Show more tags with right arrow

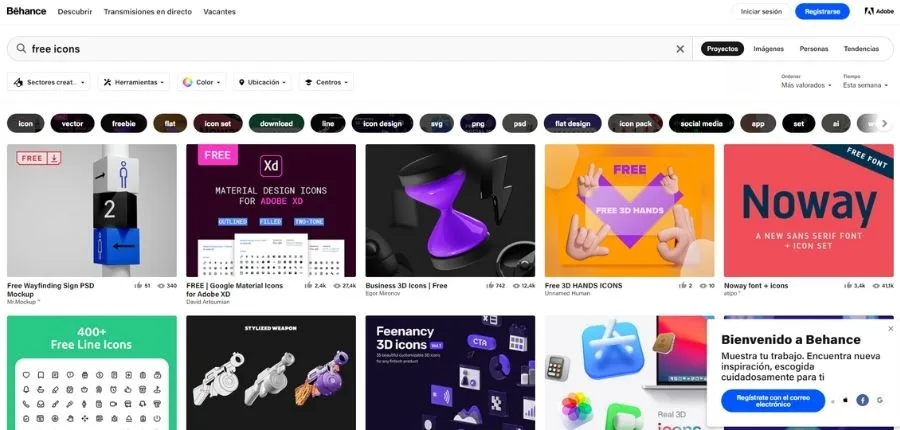tap(885, 123)
